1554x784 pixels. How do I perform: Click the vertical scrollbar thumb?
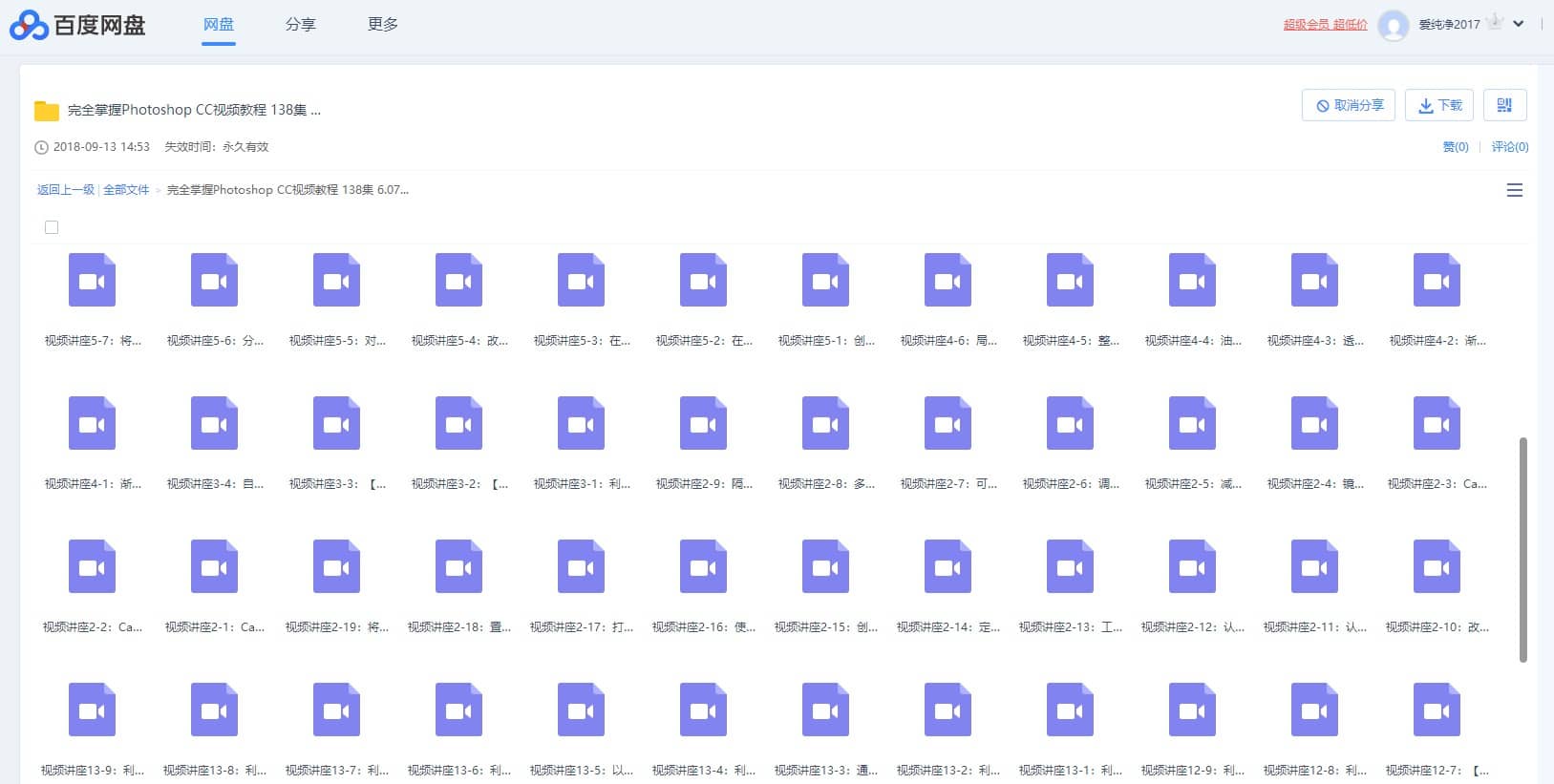[1523, 549]
